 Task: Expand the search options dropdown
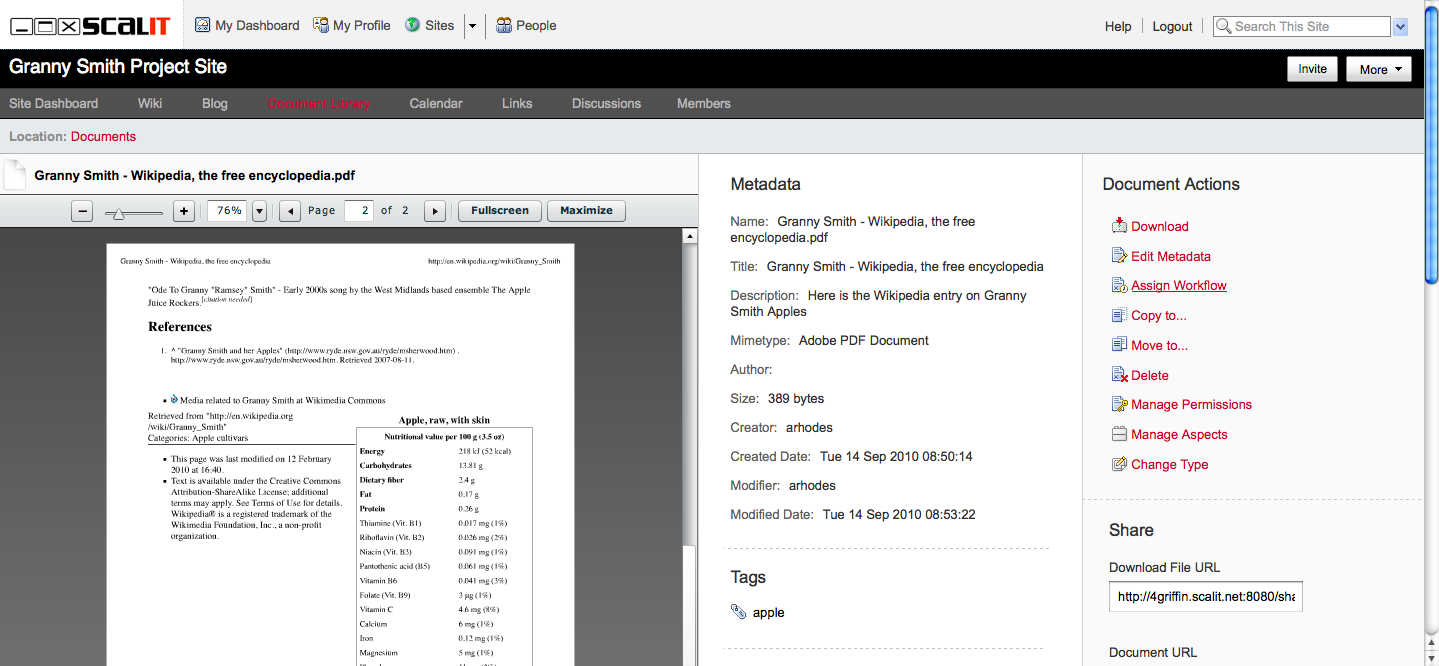1400,27
